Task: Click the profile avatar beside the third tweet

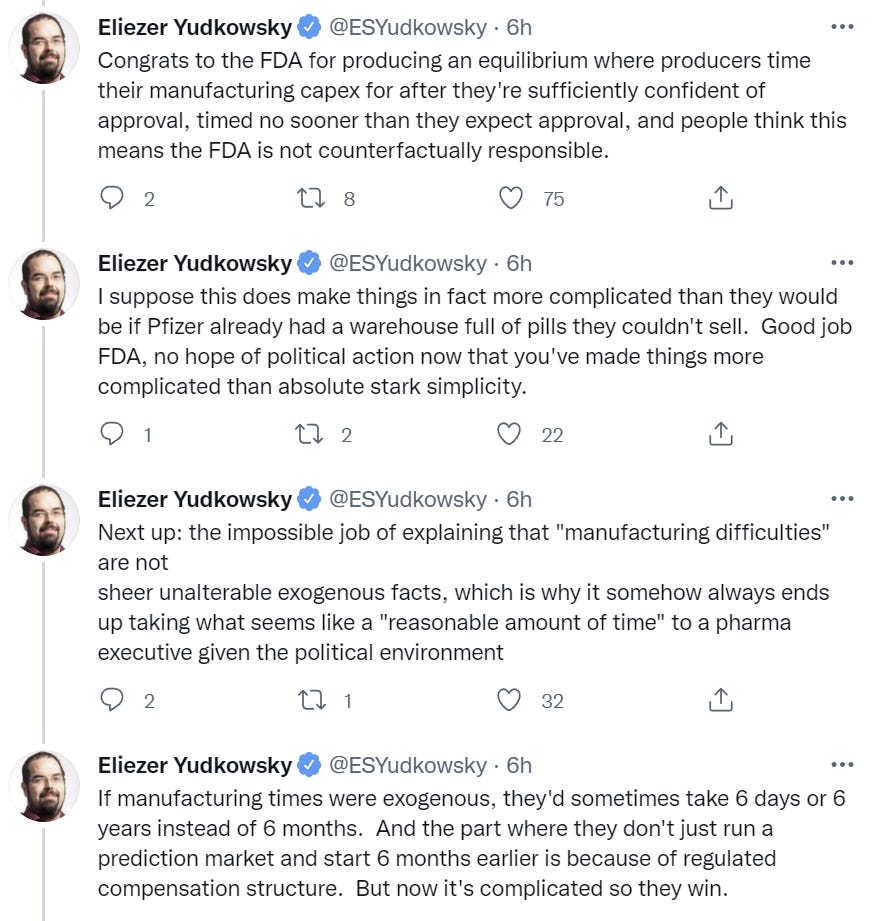Action: coord(44,520)
